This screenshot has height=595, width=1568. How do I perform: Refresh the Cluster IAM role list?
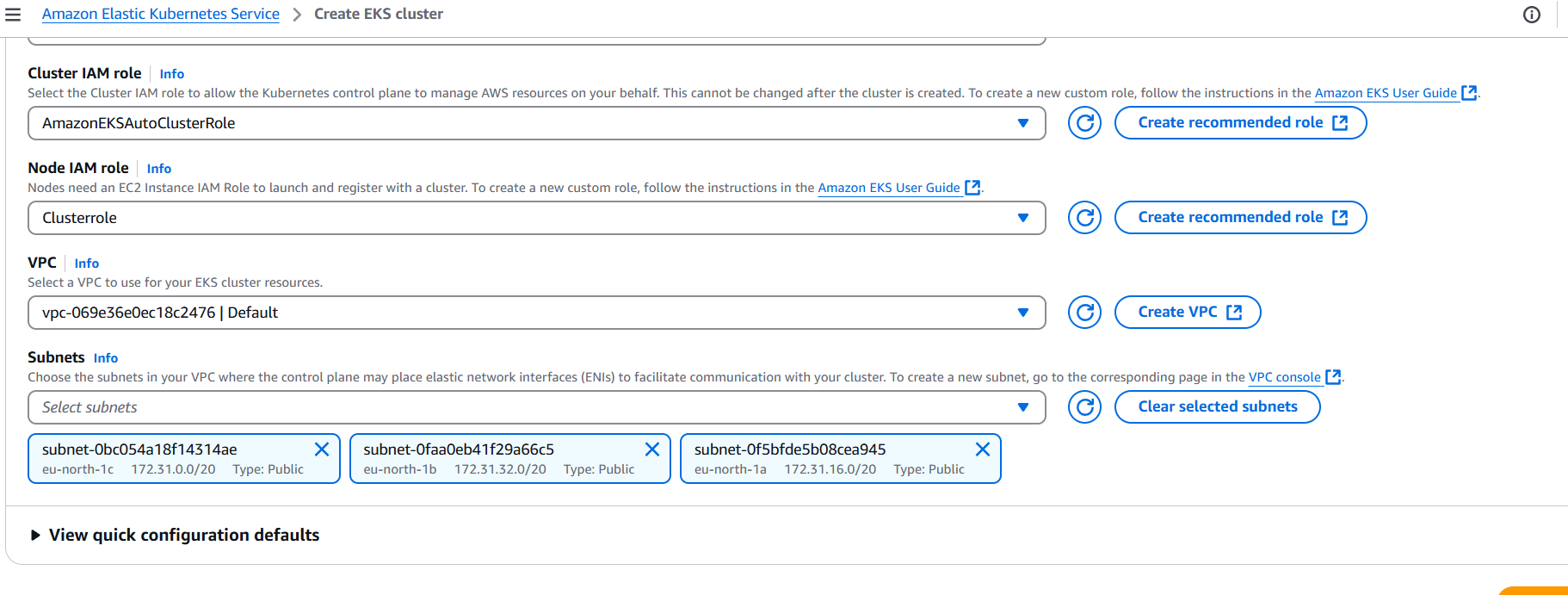1084,123
